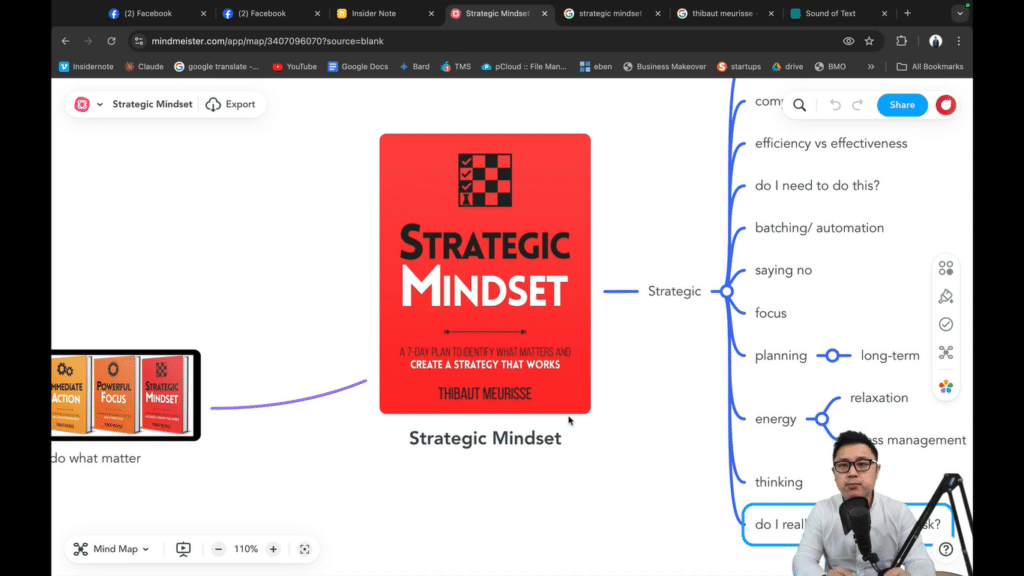Select the saying no topic

click(783, 270)
